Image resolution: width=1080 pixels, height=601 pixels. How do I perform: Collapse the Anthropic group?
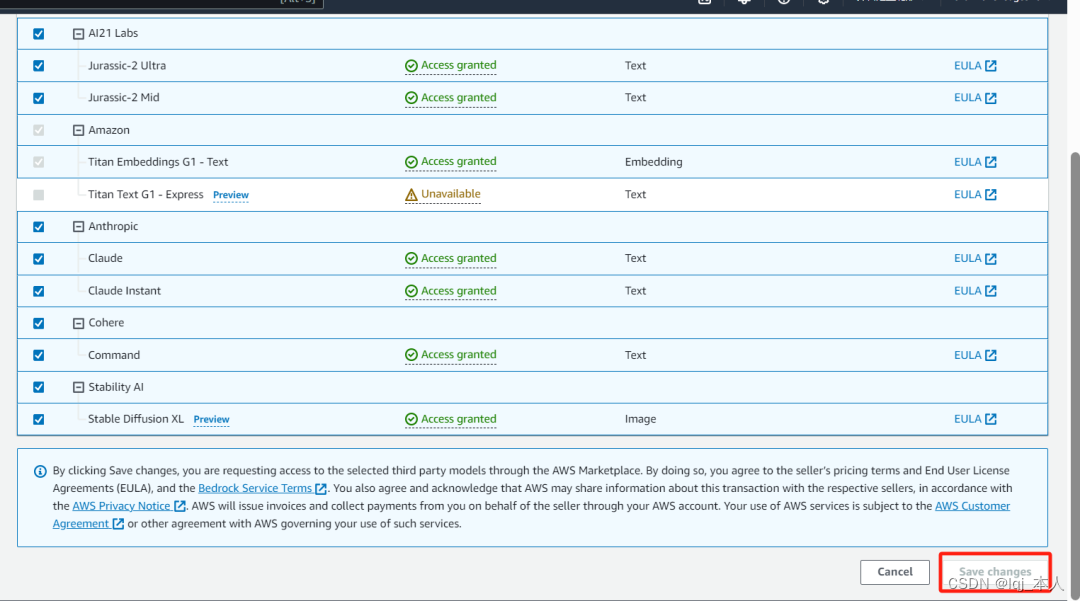pos(79,226)
